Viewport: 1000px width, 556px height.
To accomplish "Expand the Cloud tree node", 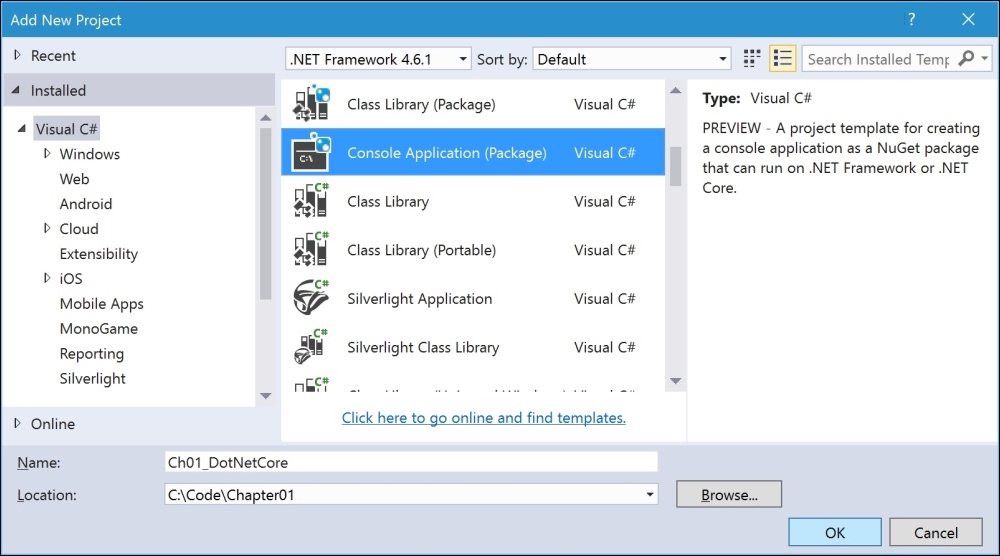I will (x=47, y=228).
